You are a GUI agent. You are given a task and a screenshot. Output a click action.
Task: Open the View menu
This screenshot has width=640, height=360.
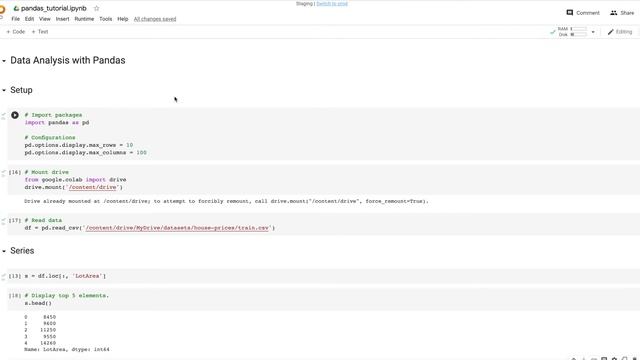pyautogui.click(x=44, y=19)
